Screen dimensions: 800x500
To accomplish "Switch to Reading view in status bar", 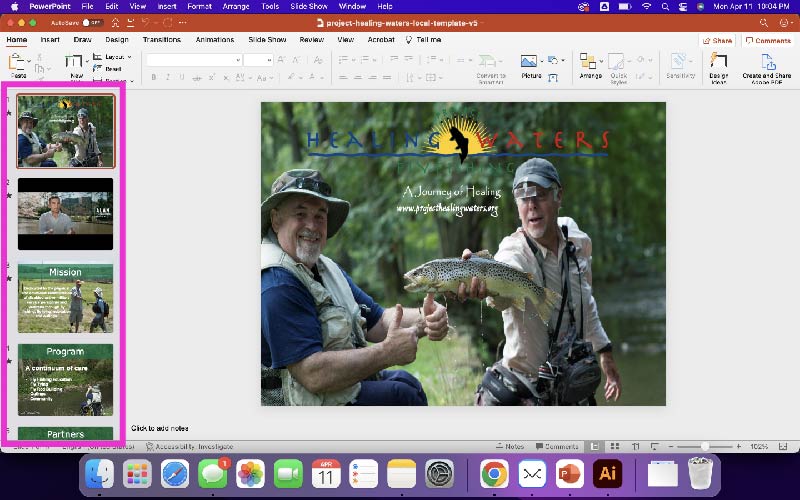I will (636, 446).
